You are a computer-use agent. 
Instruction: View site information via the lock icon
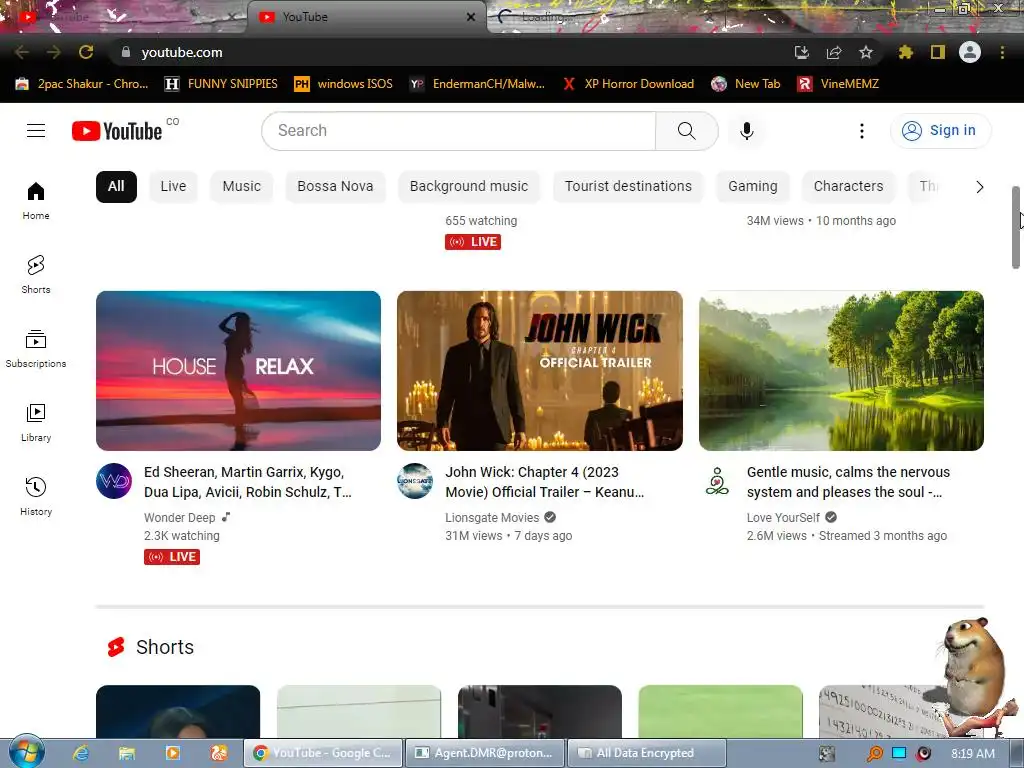tap(126, 52)
